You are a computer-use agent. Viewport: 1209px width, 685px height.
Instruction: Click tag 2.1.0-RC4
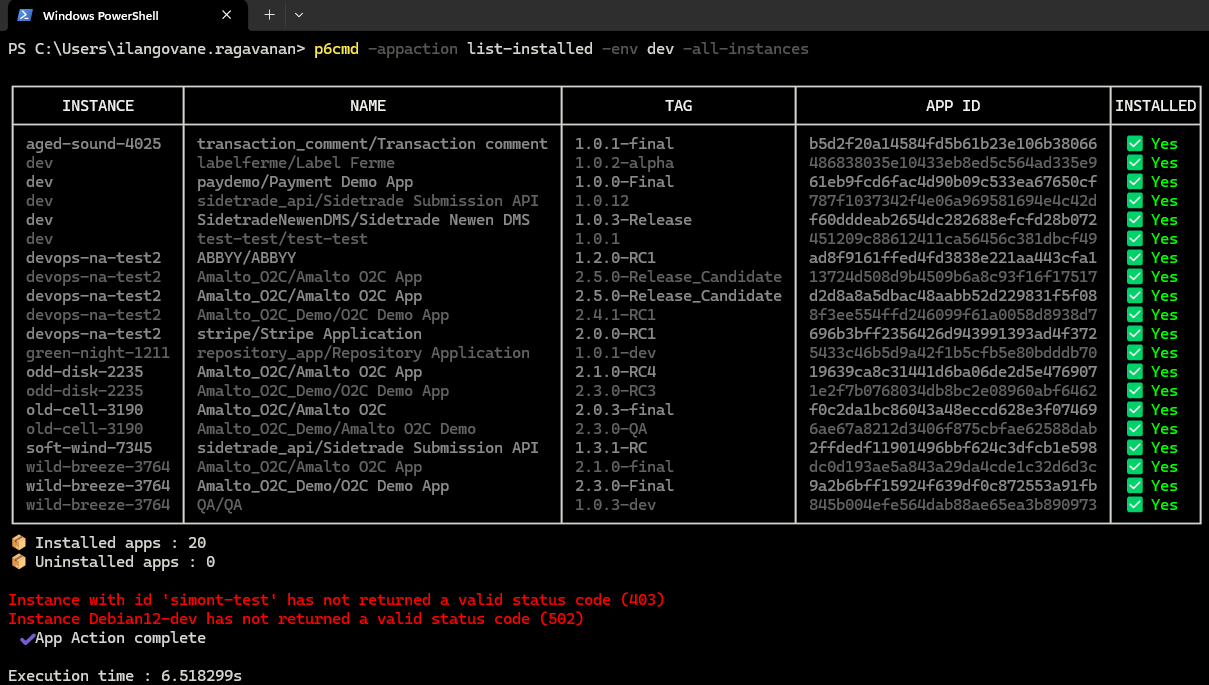615,372
